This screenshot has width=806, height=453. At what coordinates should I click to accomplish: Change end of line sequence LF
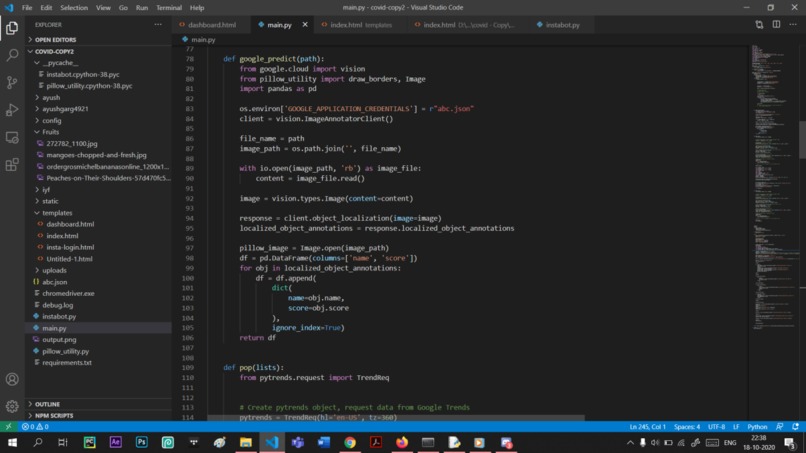736,427
